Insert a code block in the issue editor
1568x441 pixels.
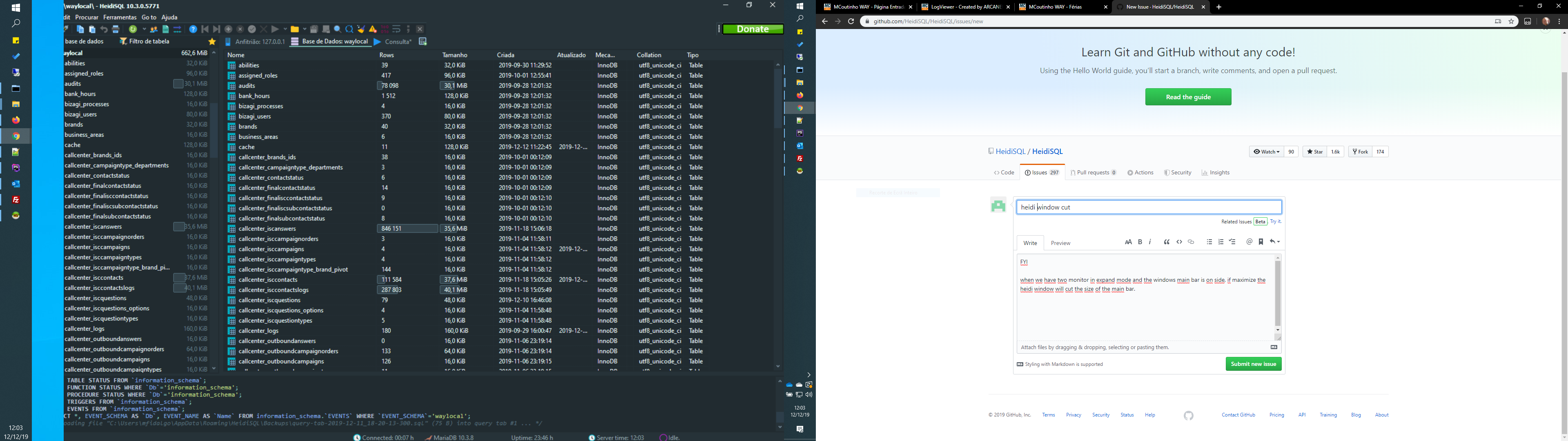[1179, 242]
